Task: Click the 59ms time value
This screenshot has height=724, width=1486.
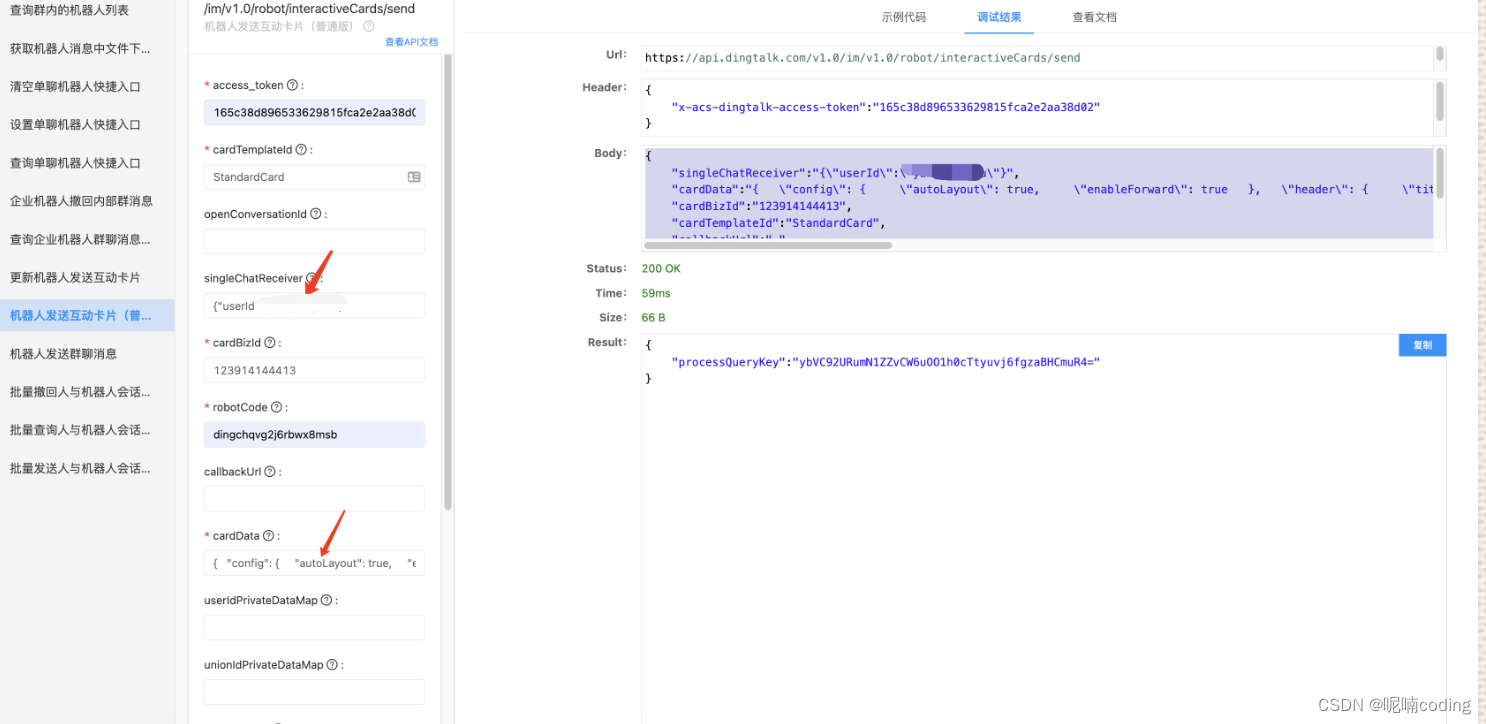Action: [x=656, y=293]
